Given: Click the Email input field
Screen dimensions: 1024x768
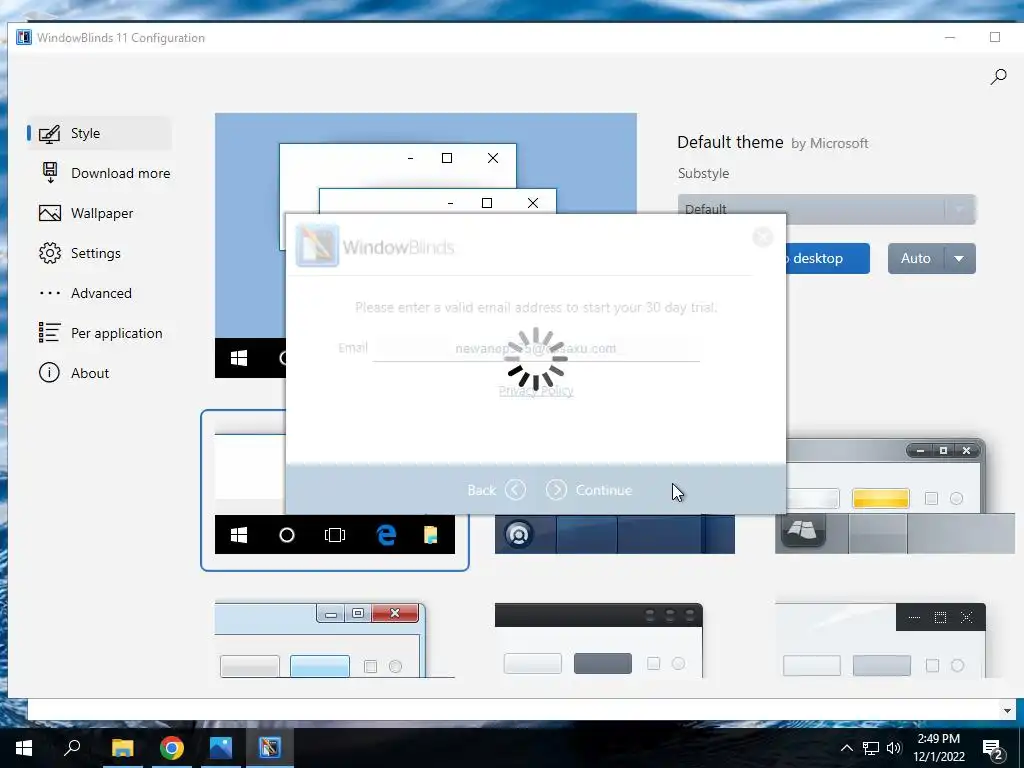Looking at the screenshot, I should tap(536, 348).
